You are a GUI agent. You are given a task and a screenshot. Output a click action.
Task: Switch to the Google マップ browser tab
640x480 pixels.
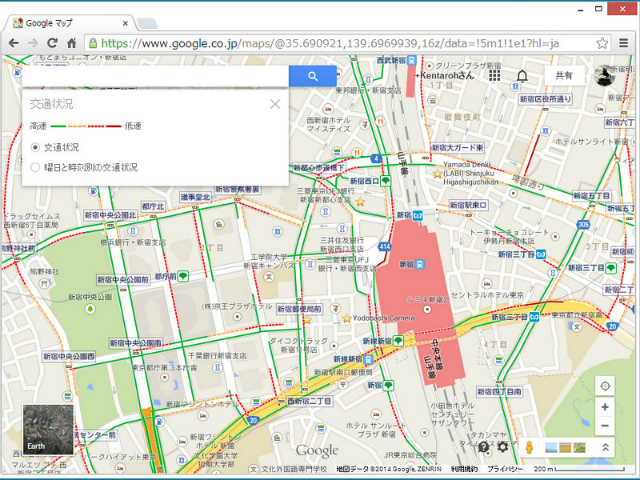[x=68, y=23]
